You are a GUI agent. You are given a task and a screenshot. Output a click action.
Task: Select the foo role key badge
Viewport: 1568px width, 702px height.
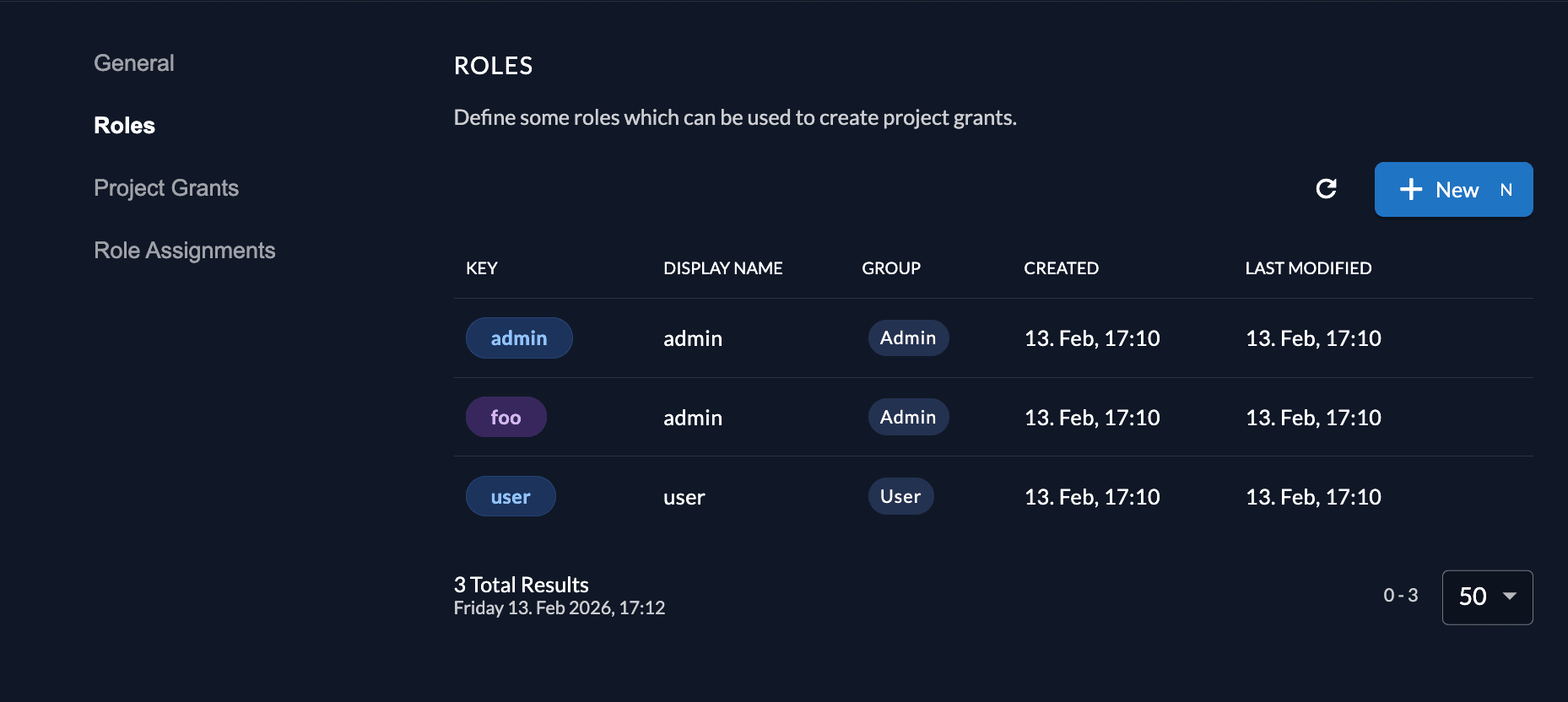[x=506, y=416]
